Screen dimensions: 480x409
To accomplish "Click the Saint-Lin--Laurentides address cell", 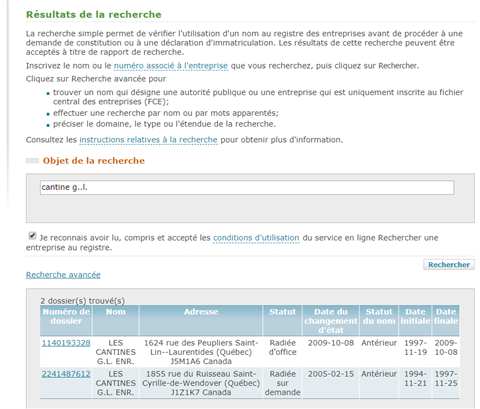I will pyautogui.click(x=201, y=352).
